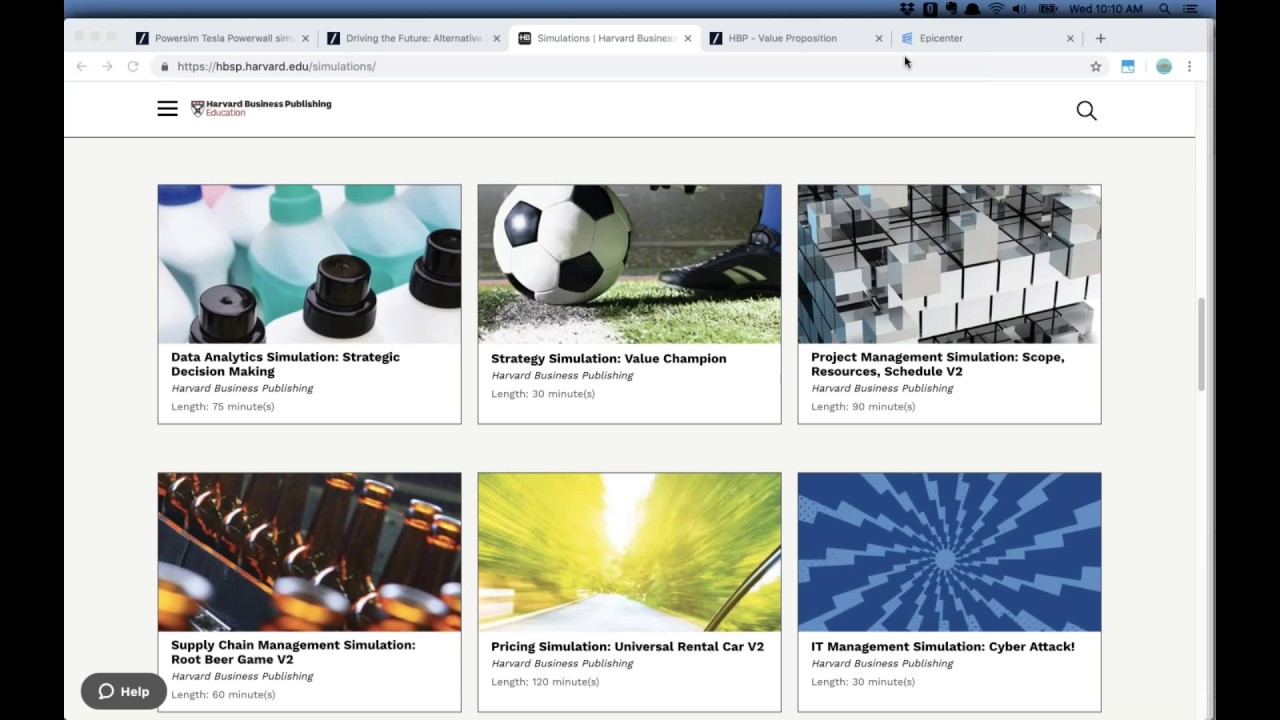1280x720 pixels.
Task: Click the cleaning bottles thumbnail image
Action: 310,264
